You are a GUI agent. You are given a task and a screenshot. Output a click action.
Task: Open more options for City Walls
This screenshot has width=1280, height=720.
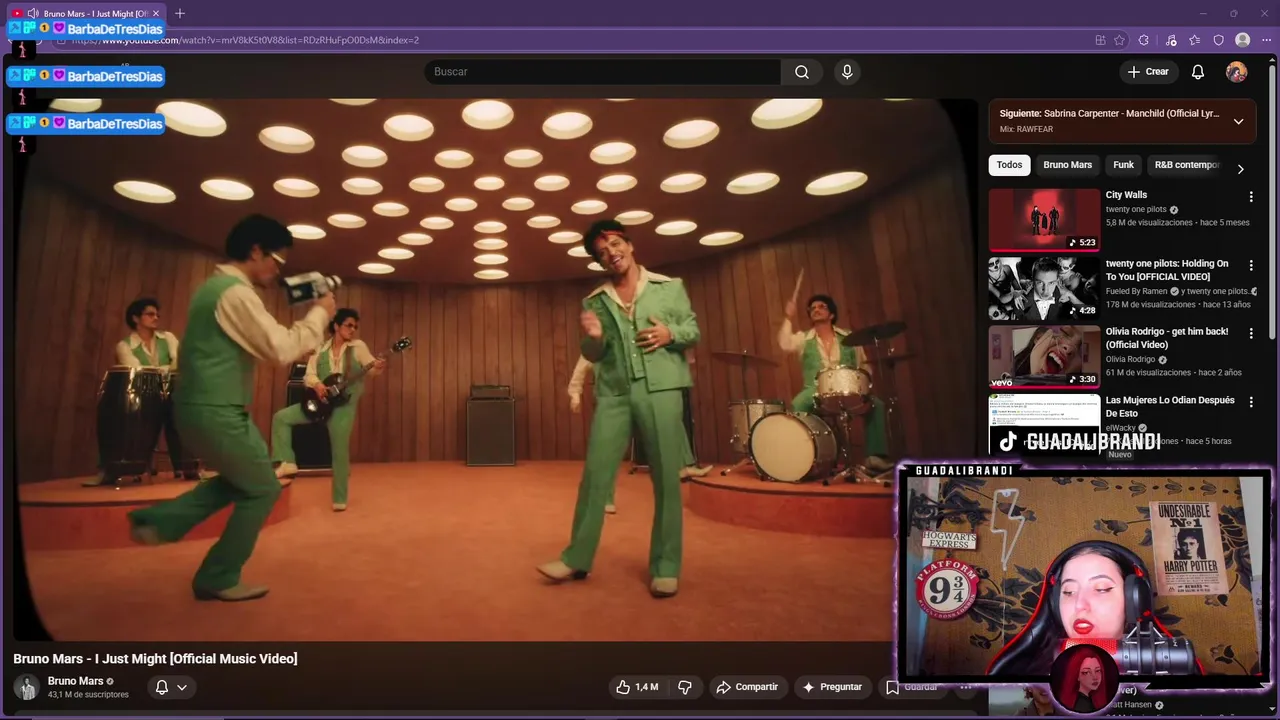(1250, 197)
